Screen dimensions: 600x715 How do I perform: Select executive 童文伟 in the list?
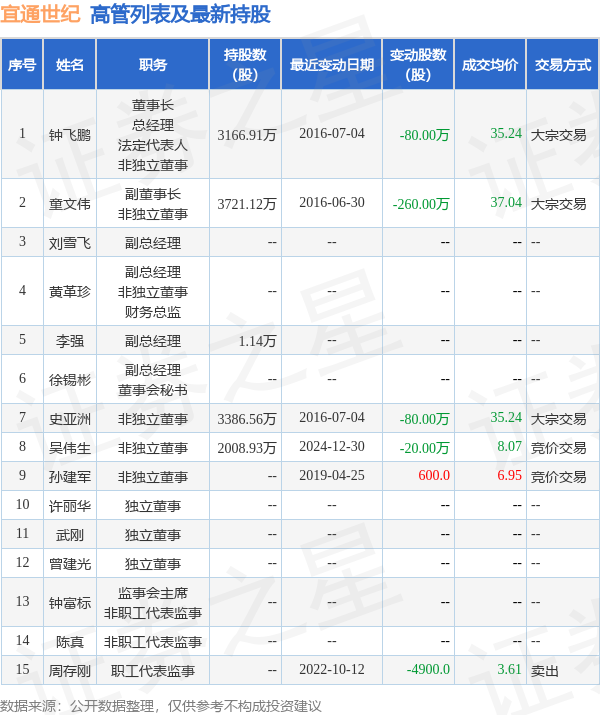coord(70,203)
